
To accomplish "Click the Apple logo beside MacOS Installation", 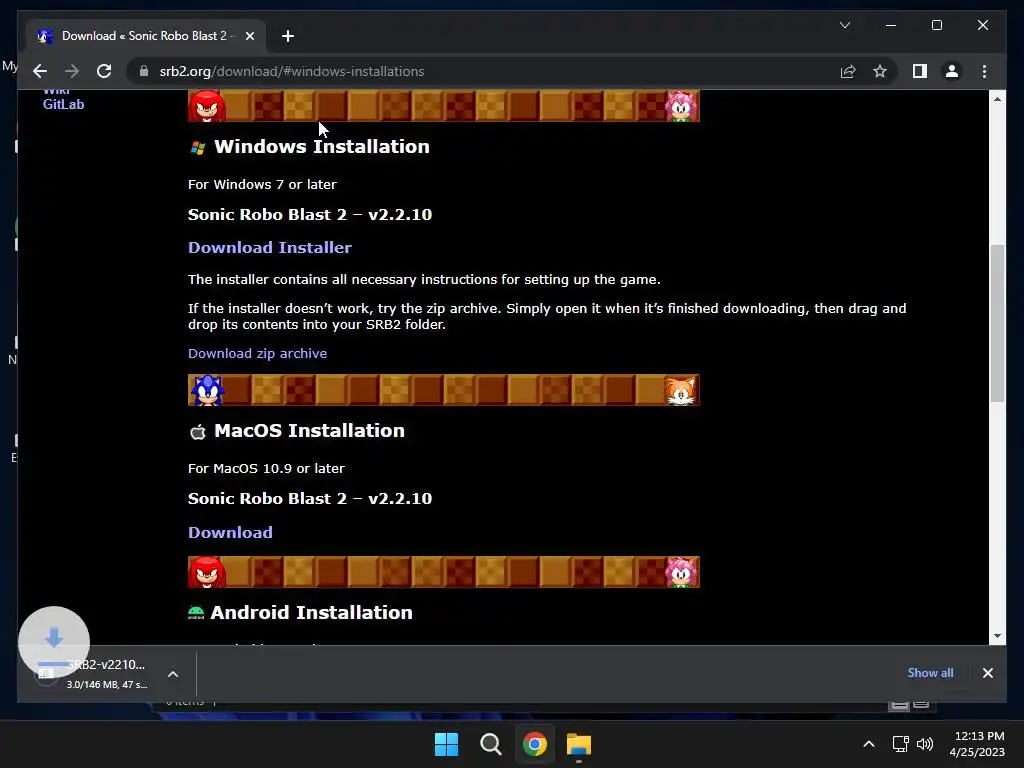I will [x=197, y=432].
